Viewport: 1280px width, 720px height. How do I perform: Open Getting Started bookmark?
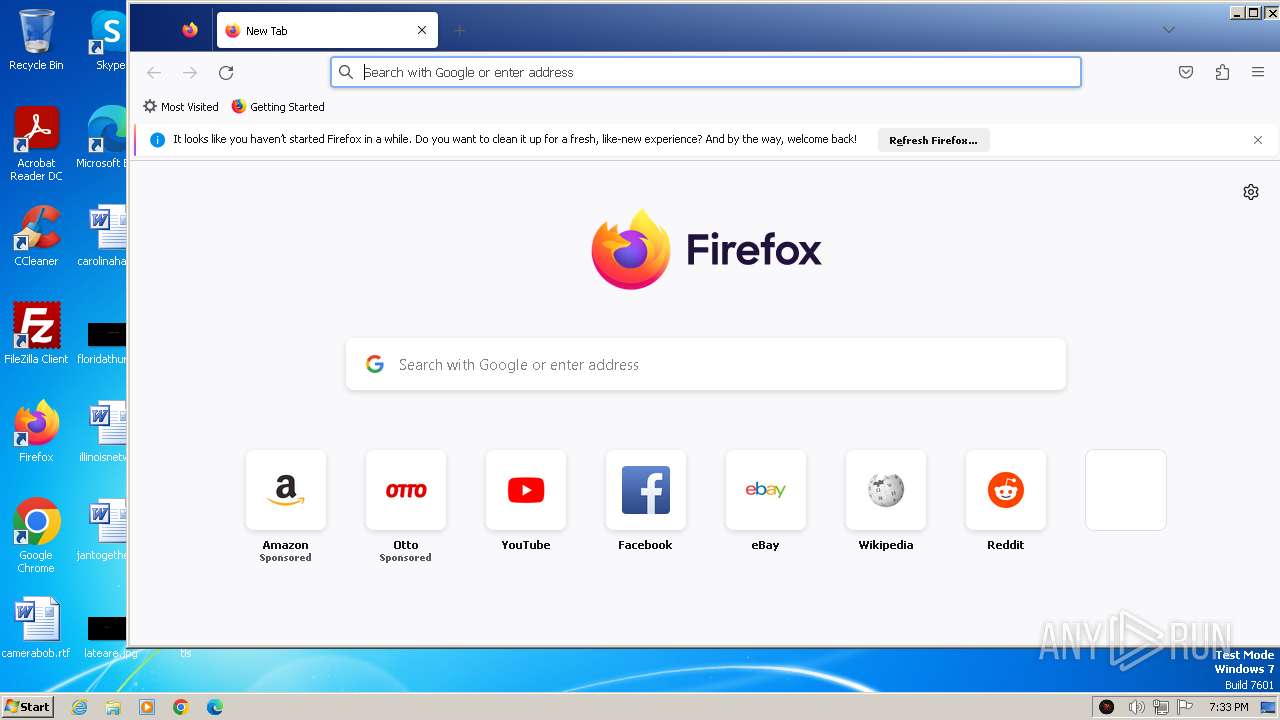(x=278, y=106)
